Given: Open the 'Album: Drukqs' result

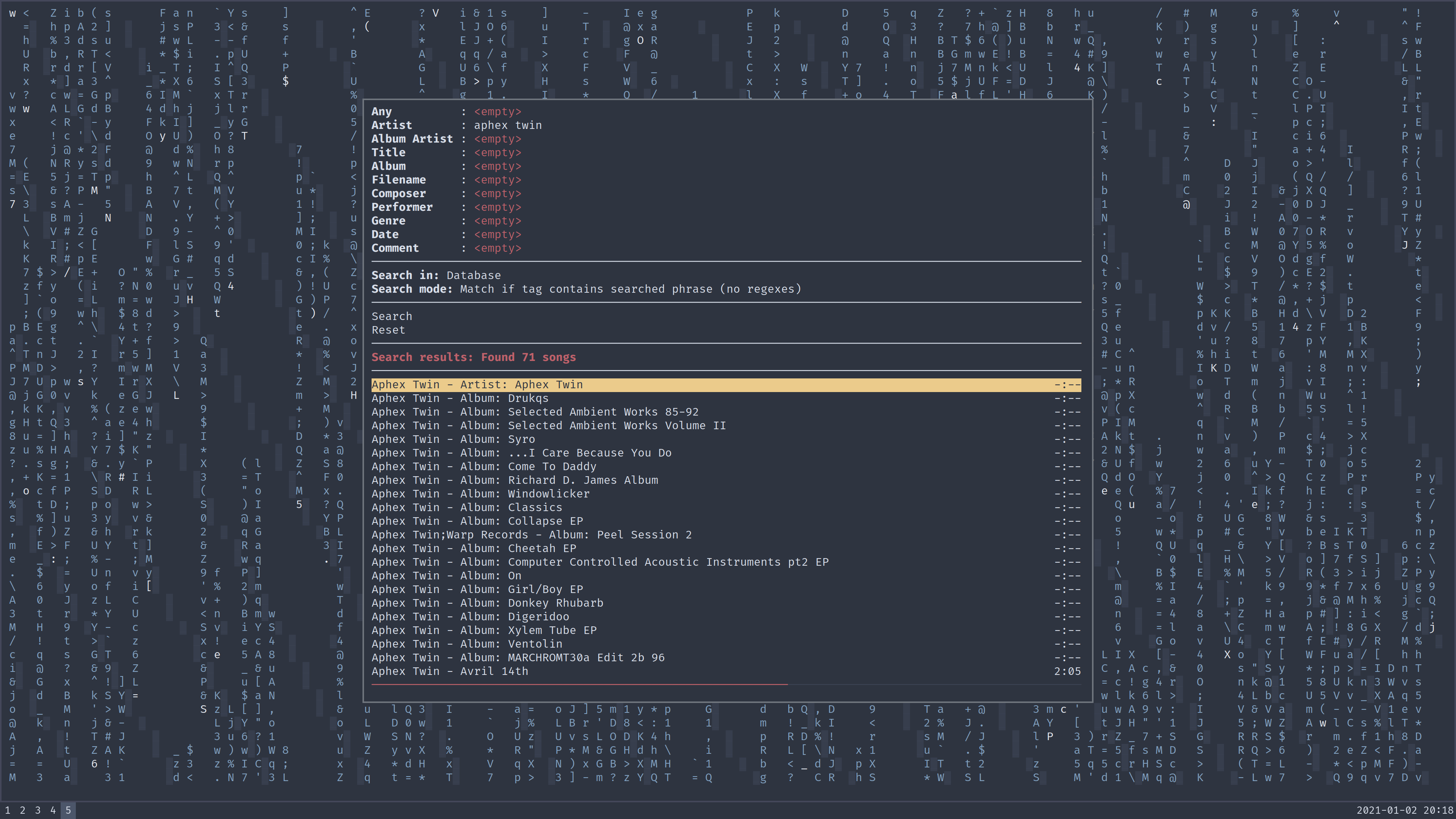Looking at the screenshot, I should [460, 399].
